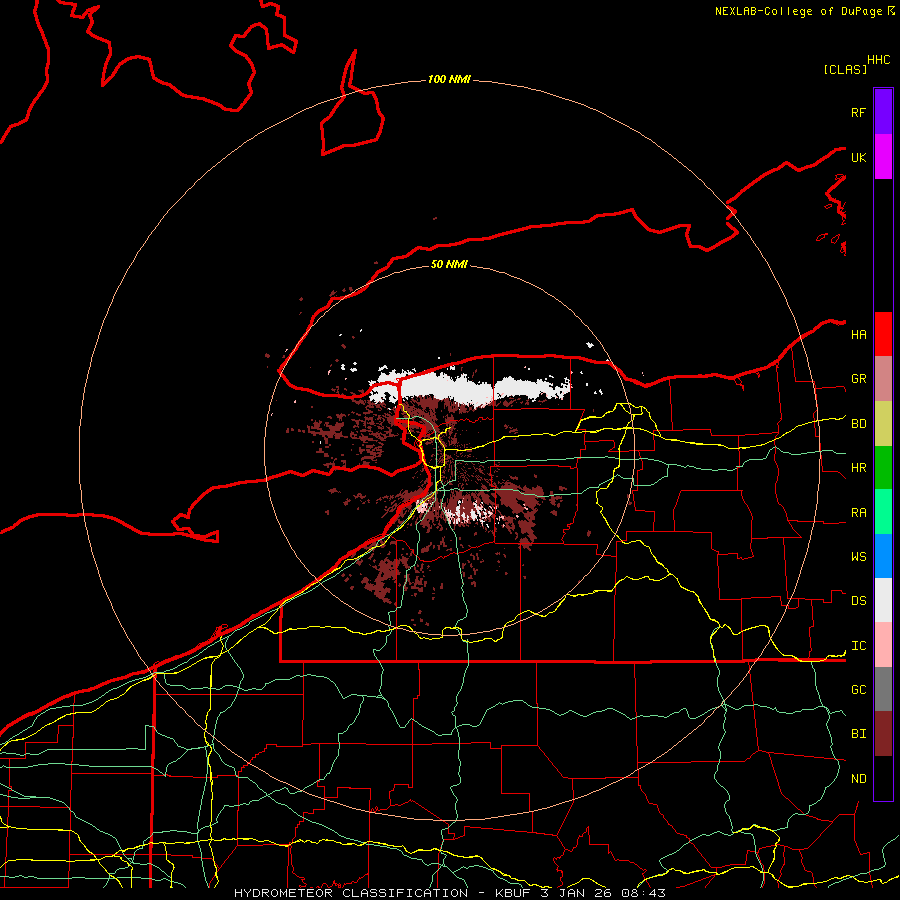
Task: Click the WS blue legend swatch
Action: point(883,556)
